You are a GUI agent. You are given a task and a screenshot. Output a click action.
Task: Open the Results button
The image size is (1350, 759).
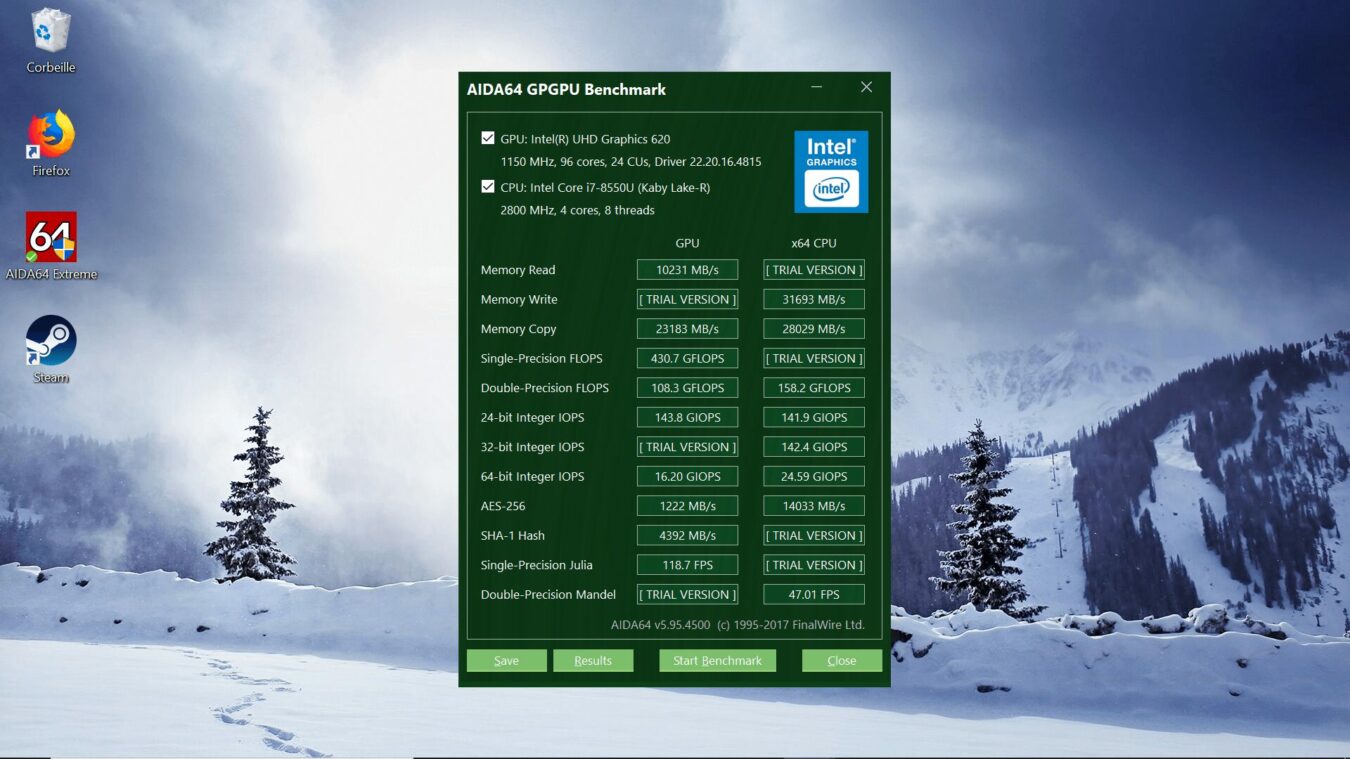point(593,660)
